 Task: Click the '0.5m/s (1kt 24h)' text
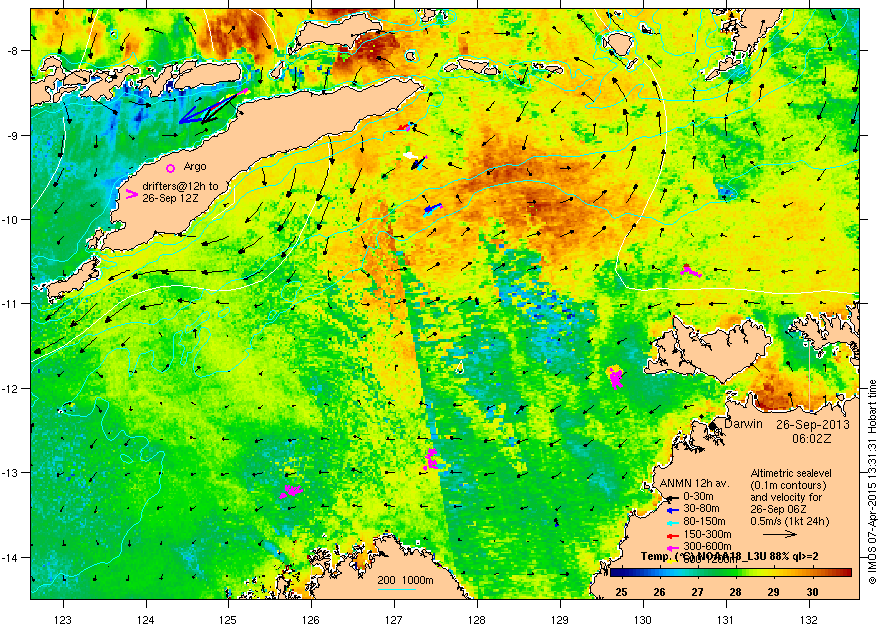point(790,521)
